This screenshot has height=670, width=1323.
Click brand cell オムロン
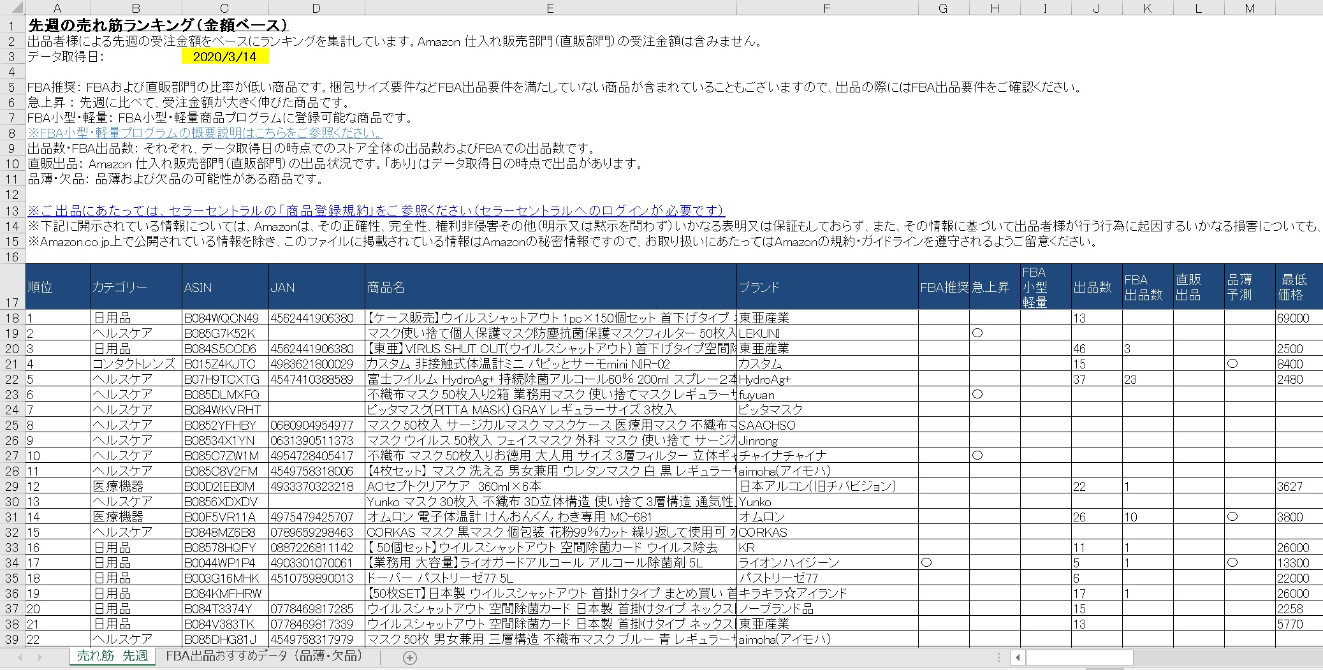tap(826, 517)
